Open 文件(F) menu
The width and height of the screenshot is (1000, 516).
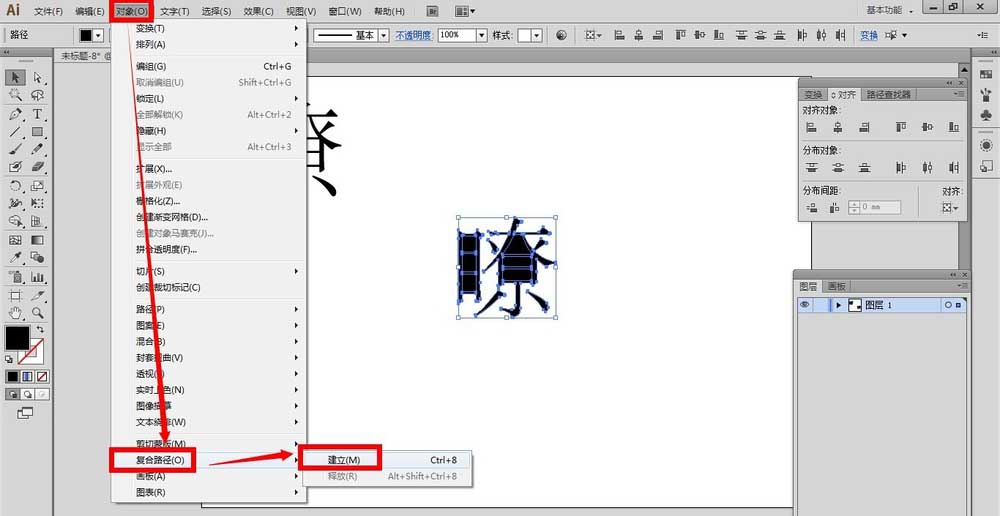click(48, 11)
